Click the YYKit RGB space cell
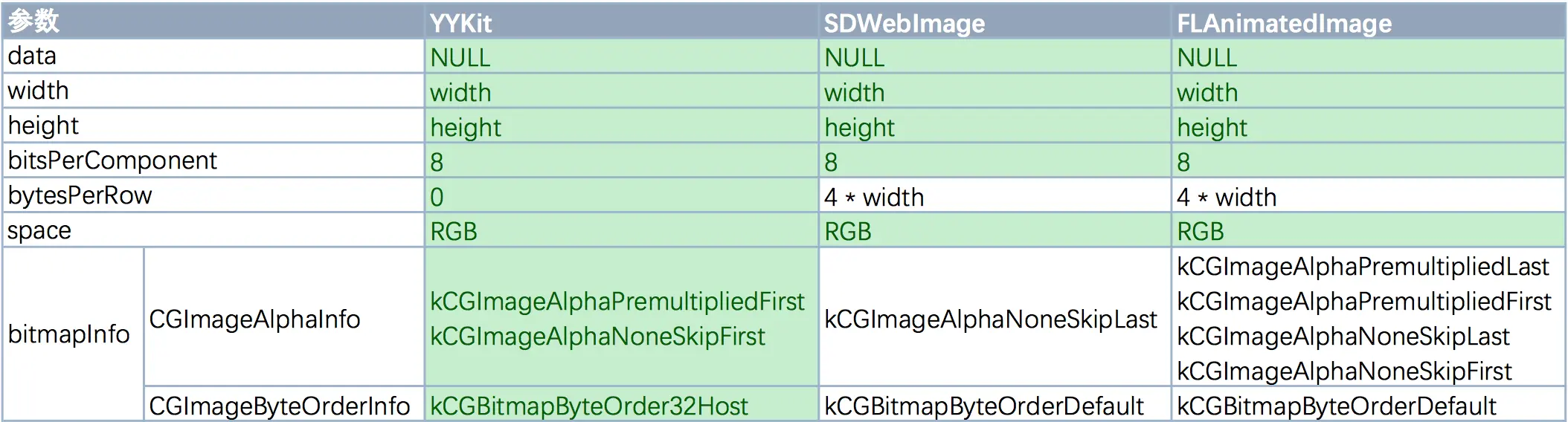Viewport: 1568px width, 422px height. click(x=621, y=230)
